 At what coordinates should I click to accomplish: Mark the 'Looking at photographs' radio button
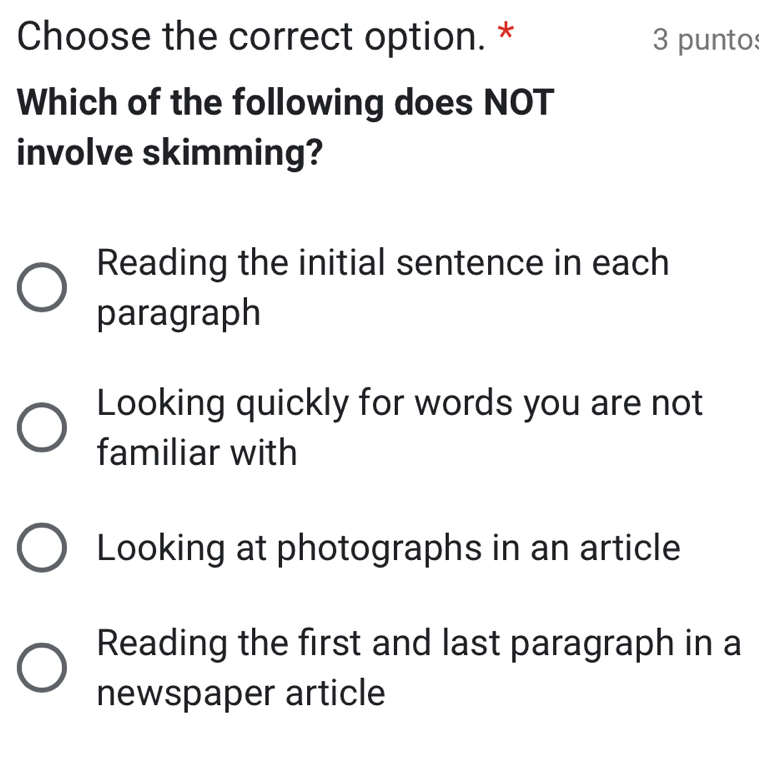pyautogui.click(x=42, y=549)
